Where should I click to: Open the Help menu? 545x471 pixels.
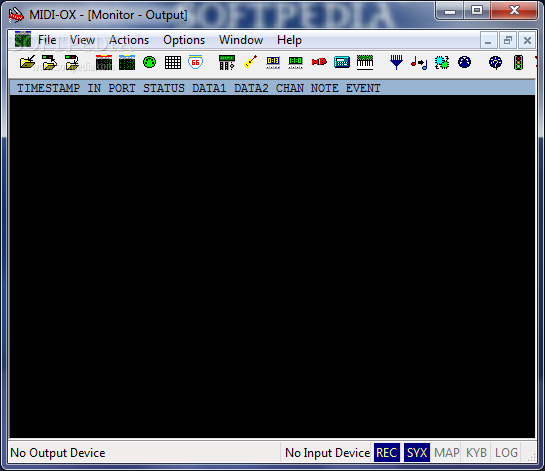(x=289, y=40)
